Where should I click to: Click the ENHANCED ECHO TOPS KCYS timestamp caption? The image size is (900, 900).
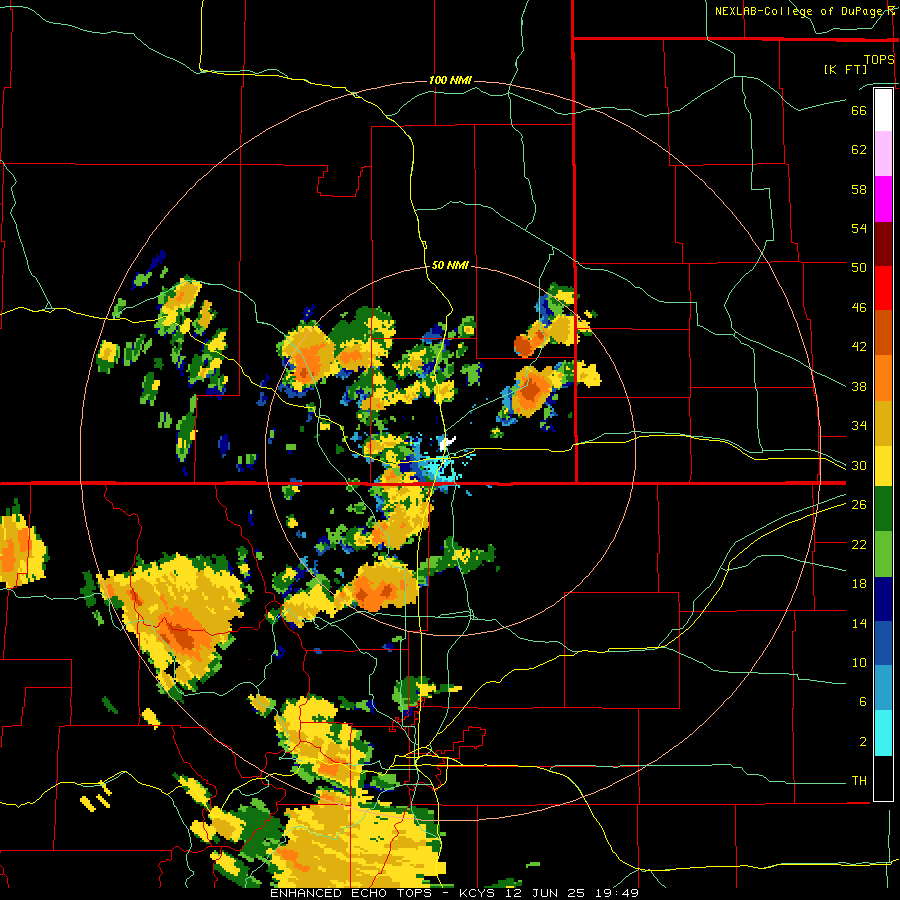(x=454, y=893)
